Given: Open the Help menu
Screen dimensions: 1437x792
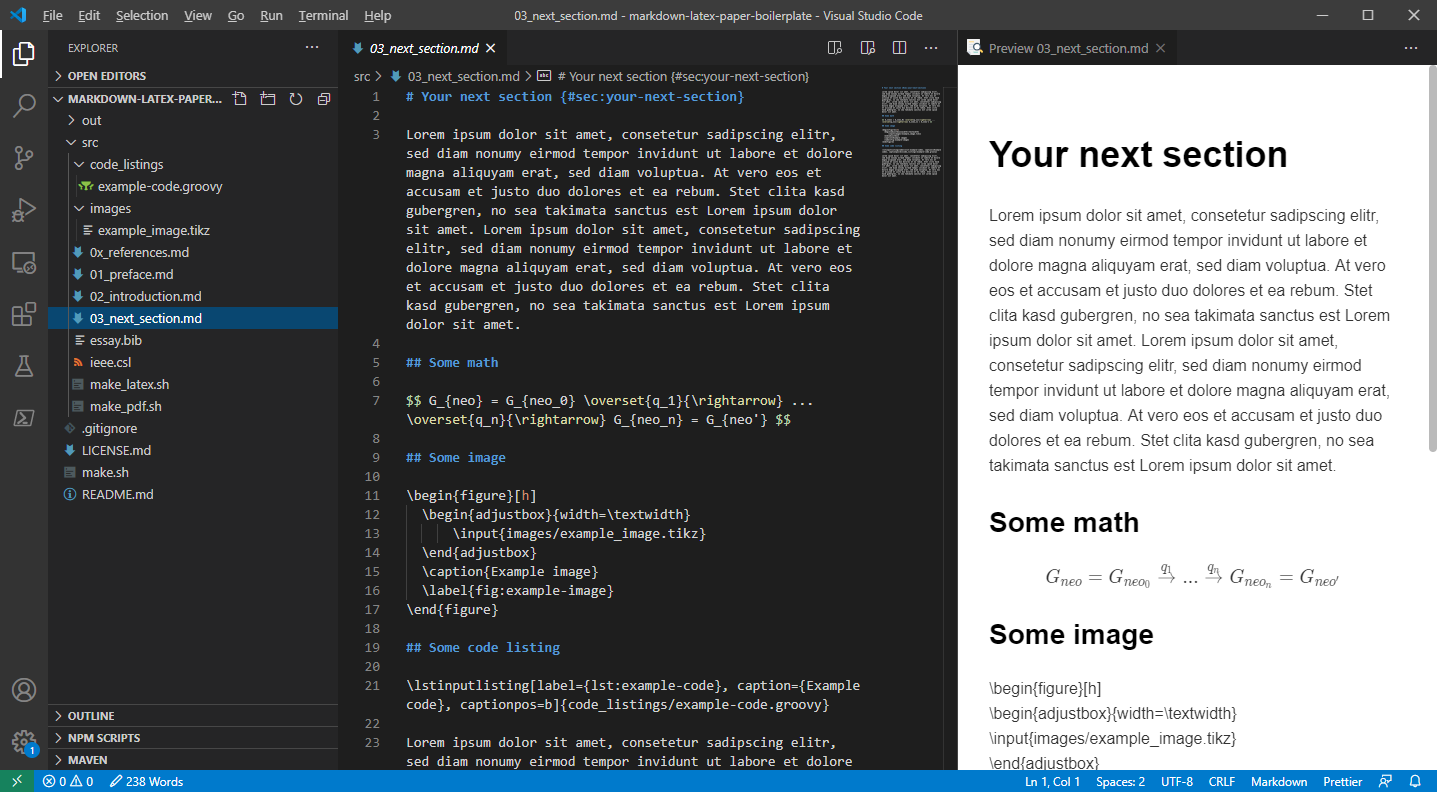Looking at the screenshot, I should pyautogui.click(x=377, y=15).
